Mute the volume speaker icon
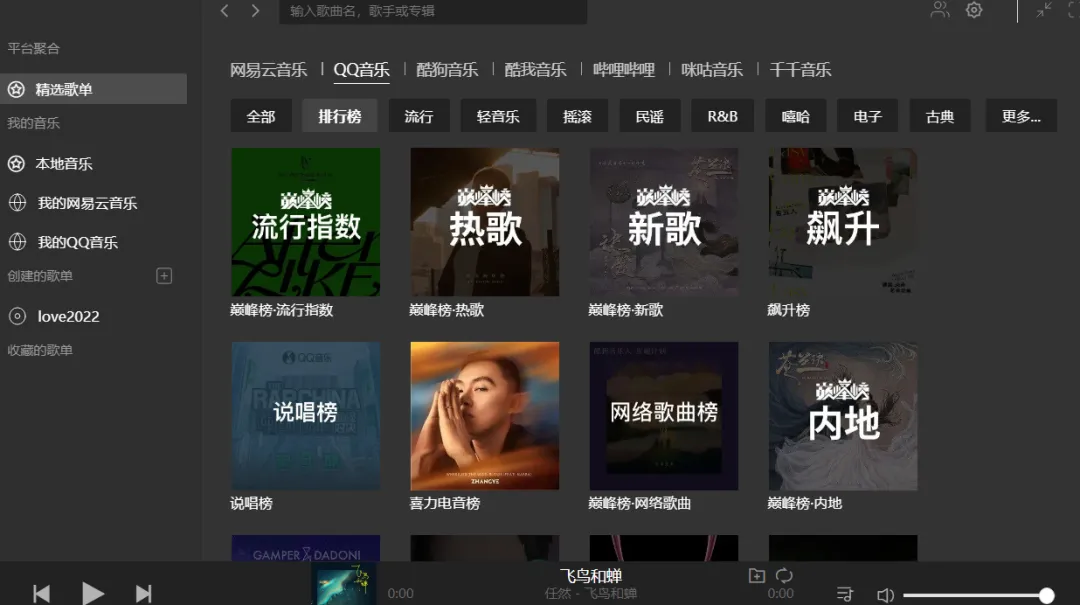Viewport: 1080px width, 605px height. pyautogui.click(x=885, y=595)
